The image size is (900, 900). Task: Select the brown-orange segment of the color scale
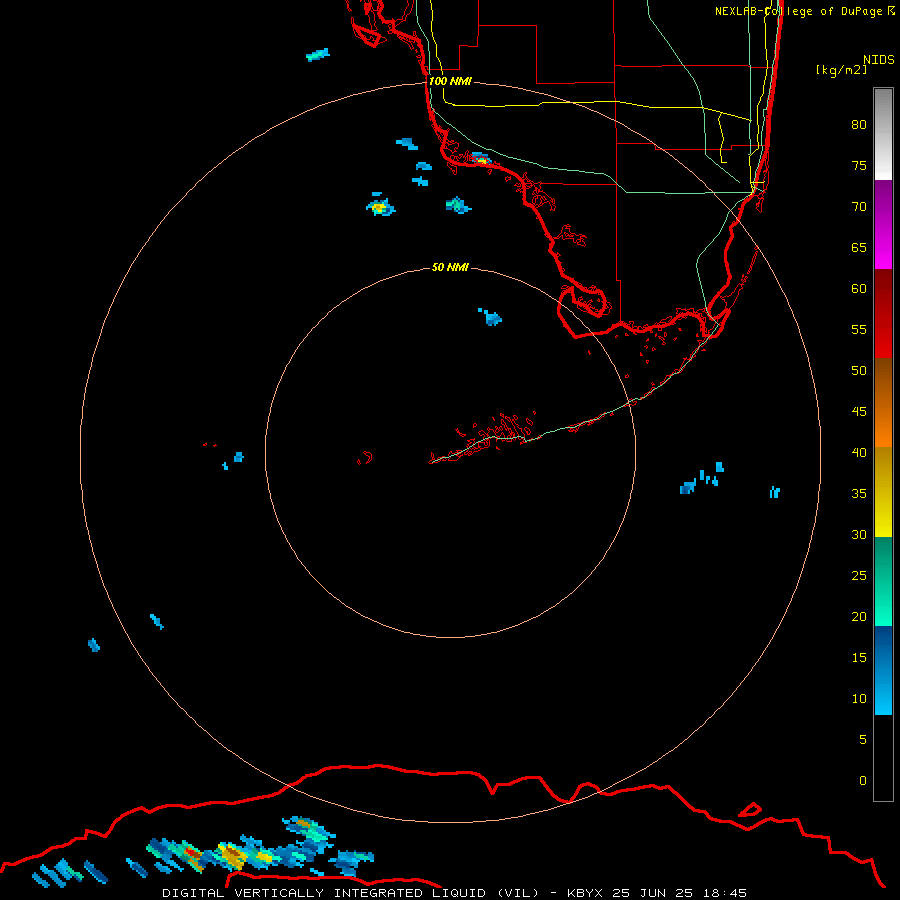coord(883,402)
